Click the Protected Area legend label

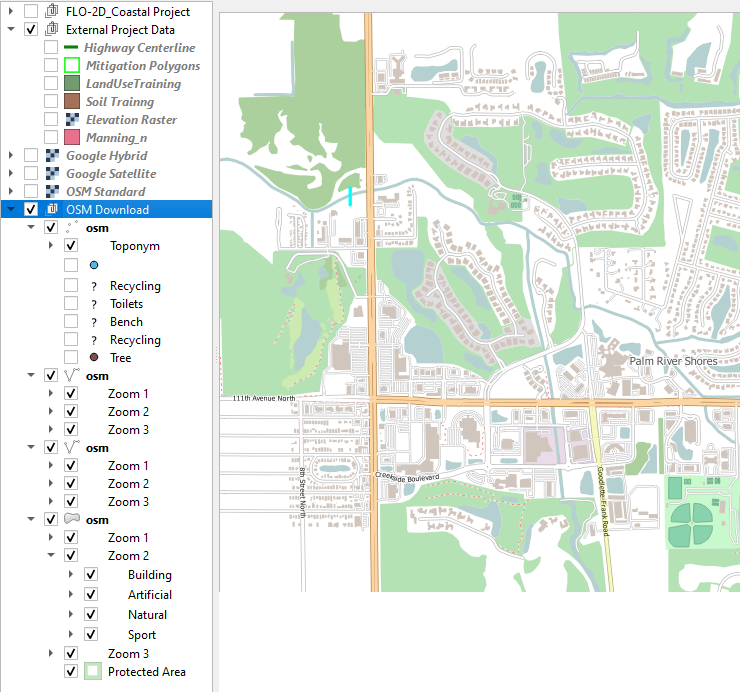(146, 672)
